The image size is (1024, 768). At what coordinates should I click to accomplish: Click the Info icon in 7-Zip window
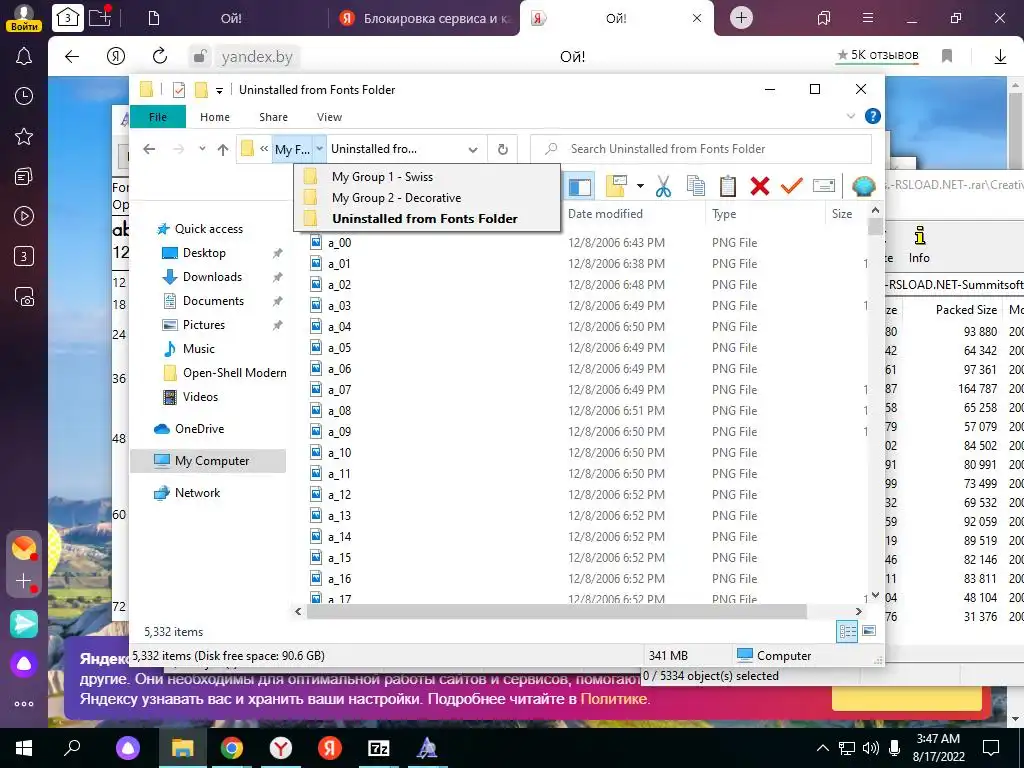click(920, 246)
